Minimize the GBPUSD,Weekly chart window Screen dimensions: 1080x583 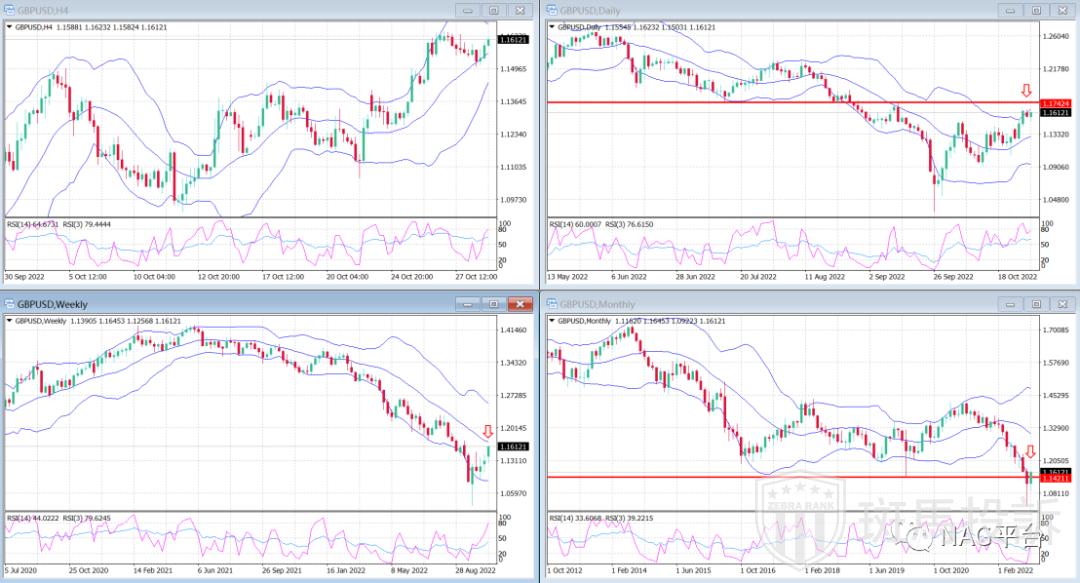pos(468,304)
